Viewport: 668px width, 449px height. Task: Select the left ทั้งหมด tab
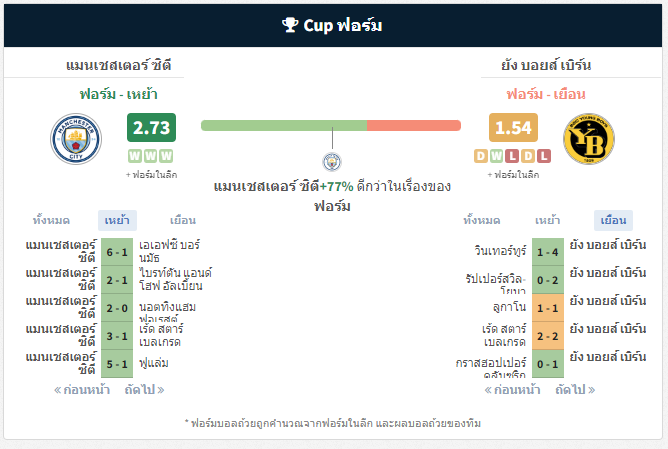click(x=51, y=220)
